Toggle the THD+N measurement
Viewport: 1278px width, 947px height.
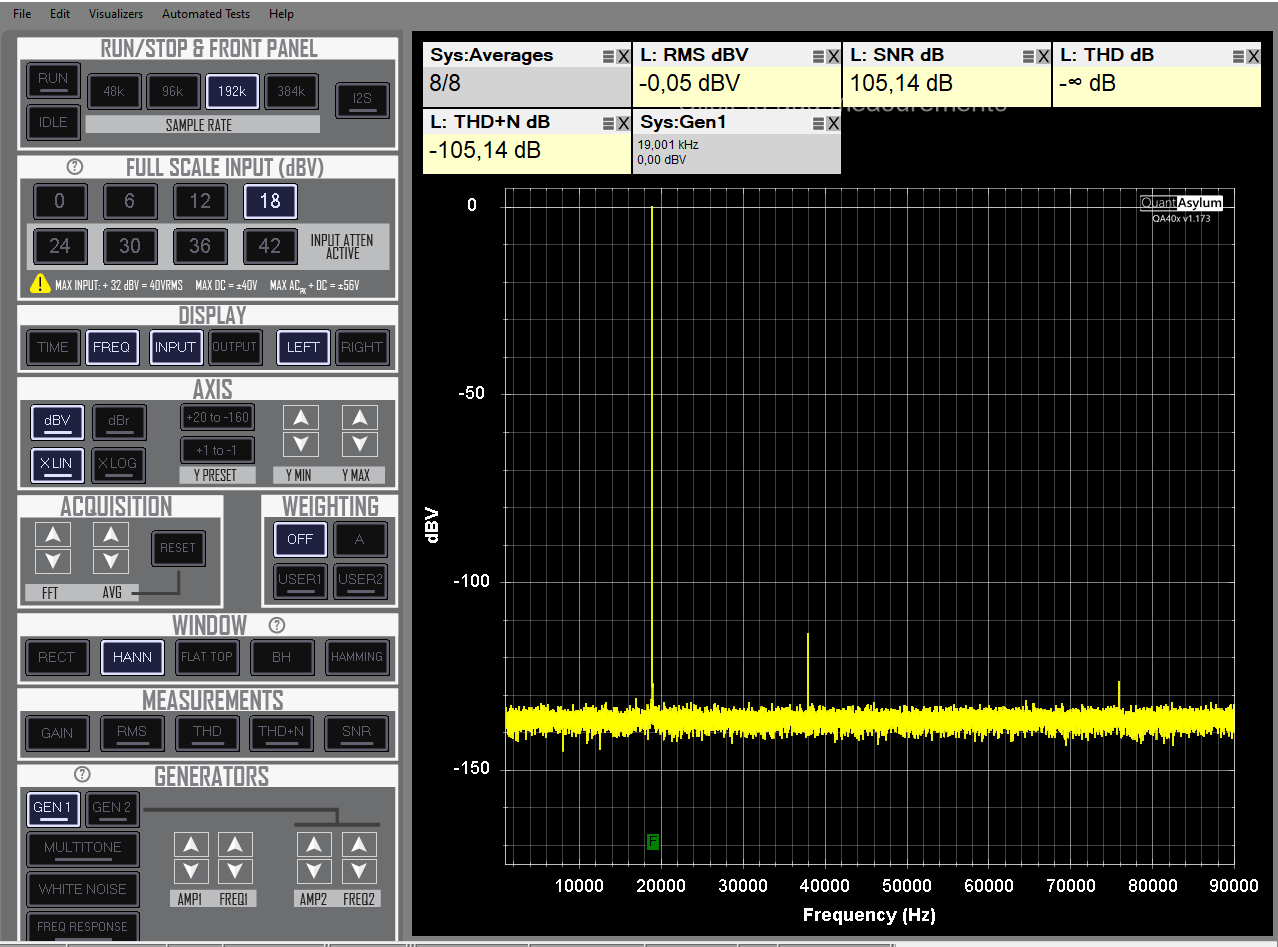(281, 733)
